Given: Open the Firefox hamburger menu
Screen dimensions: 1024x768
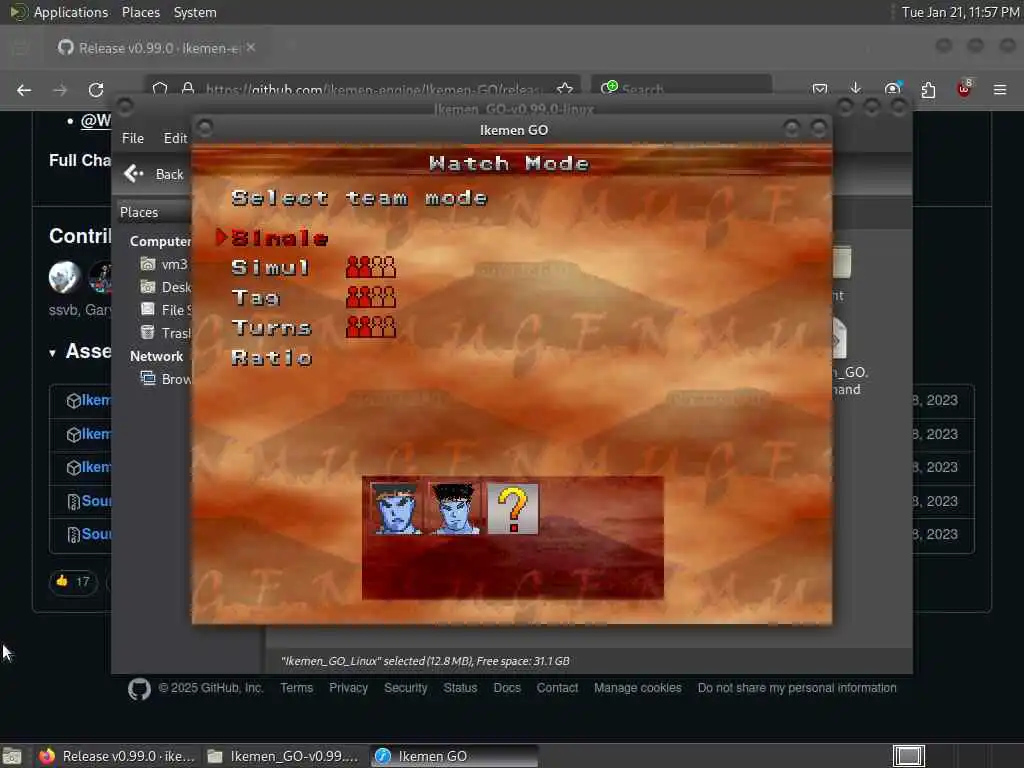Looking at the screenshot, I should (x=1000, y=89).
